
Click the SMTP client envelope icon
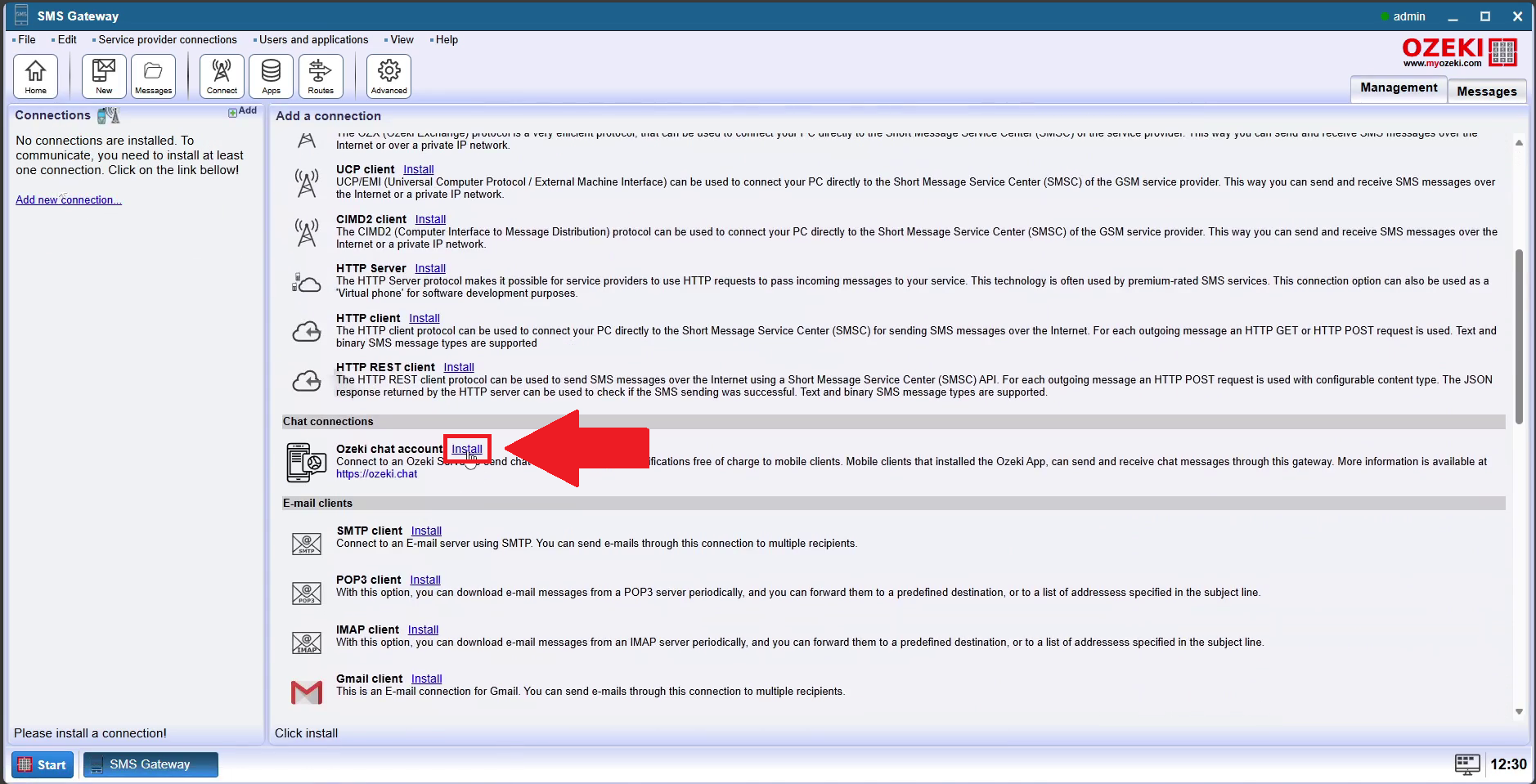tap(307, 544)
